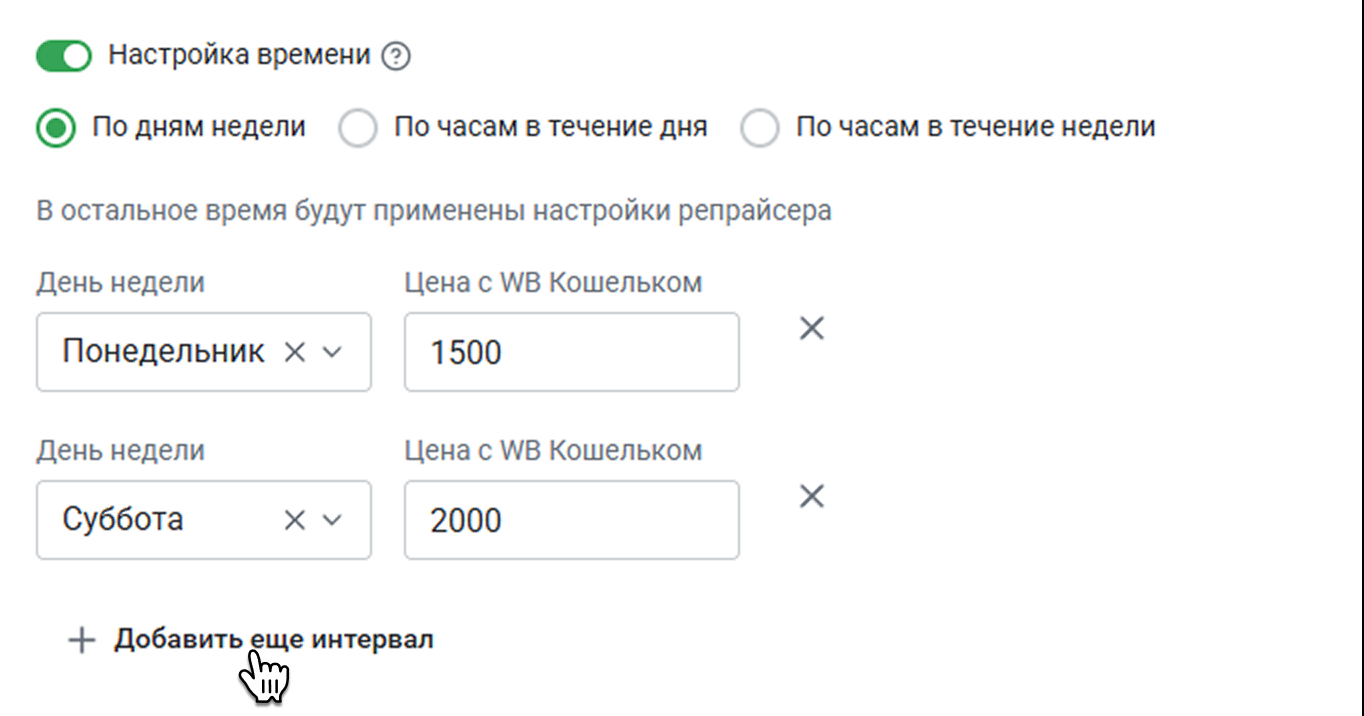Click the Добавить еще интервал button
1364x716 pixels.
tap(251, 640)
